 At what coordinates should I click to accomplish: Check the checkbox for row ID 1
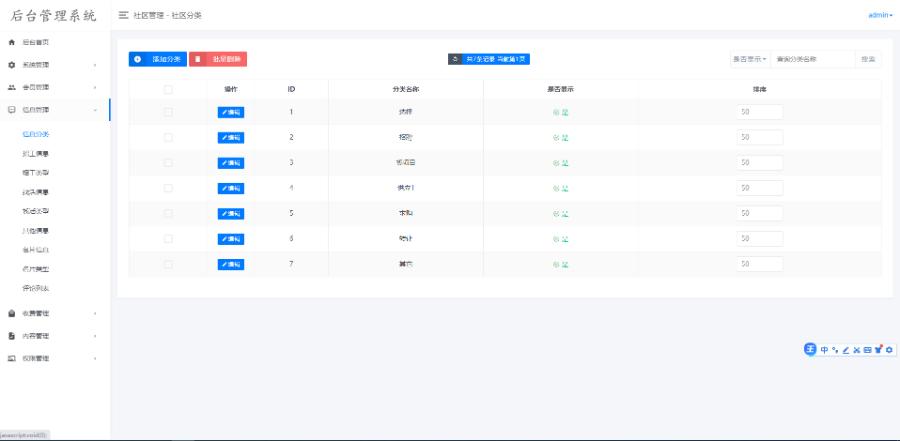pyautogui.click(x=168, y=112)
